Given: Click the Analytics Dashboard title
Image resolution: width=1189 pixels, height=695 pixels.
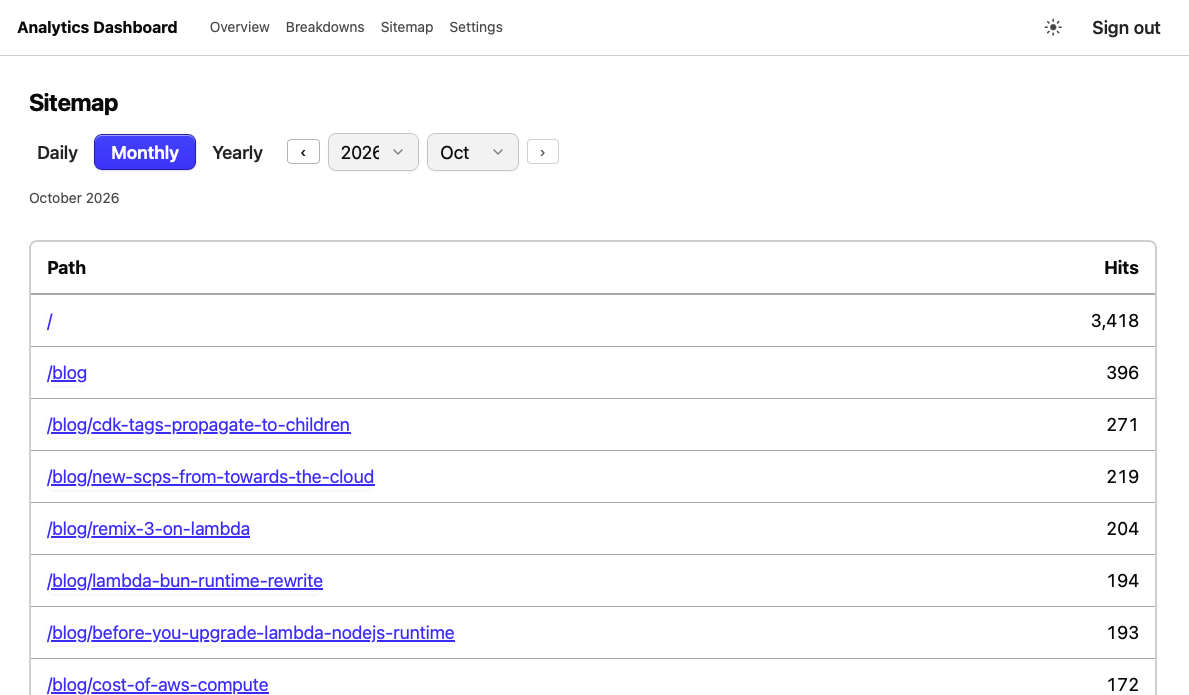Looking at the screenshot, I should coord(97,27).
